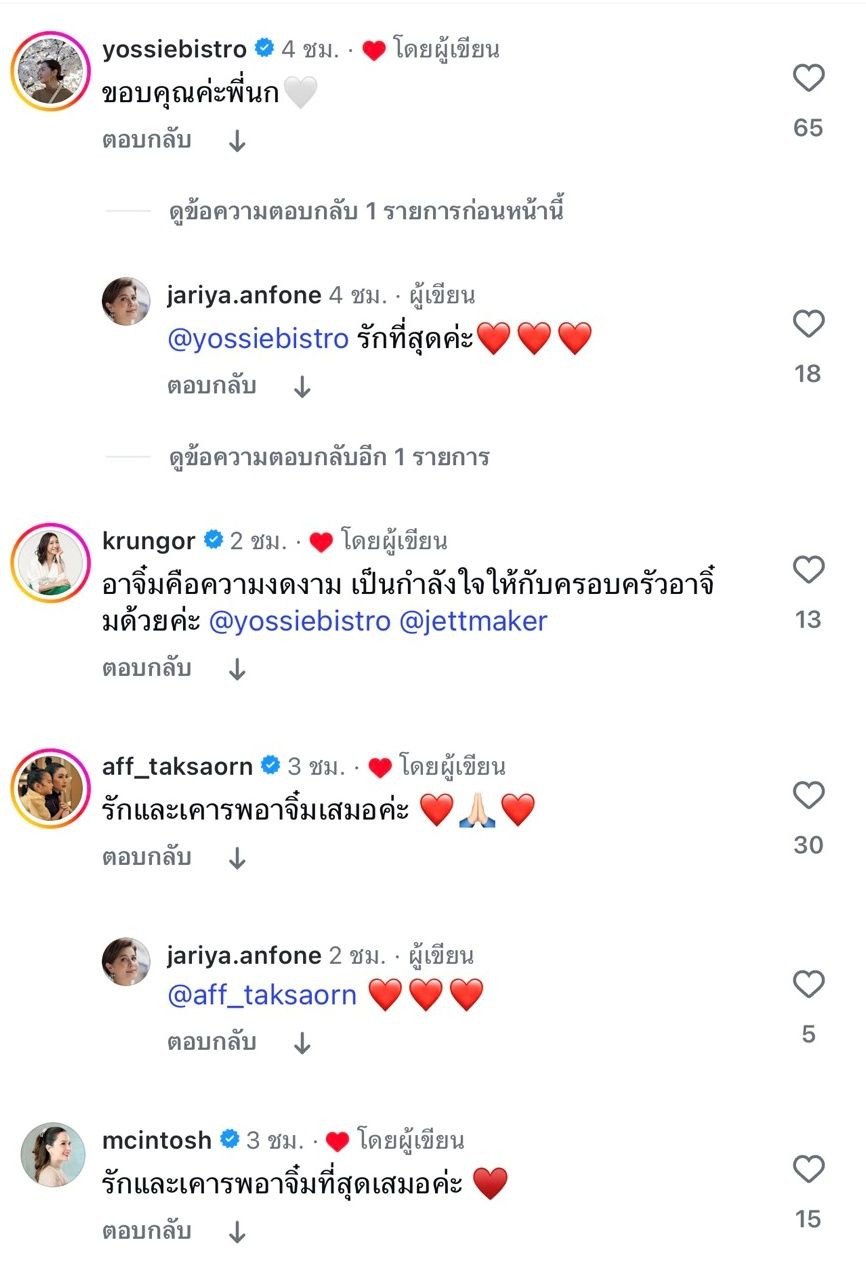Open @aff_taksaorn mention in jariya's reply
The image size is (866, 1280).
pyautogui.click(x=262, y=995)
